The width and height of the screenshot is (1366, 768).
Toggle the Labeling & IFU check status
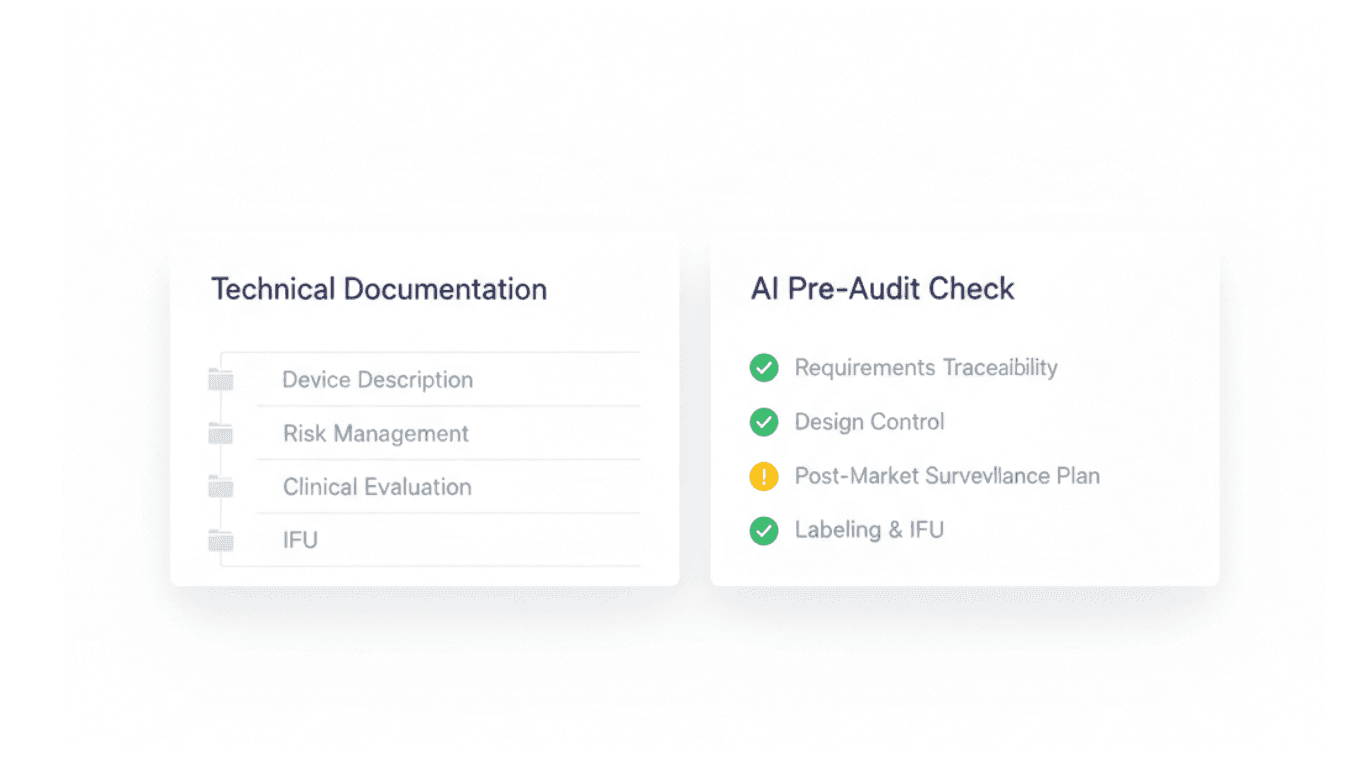coord(763,531)
